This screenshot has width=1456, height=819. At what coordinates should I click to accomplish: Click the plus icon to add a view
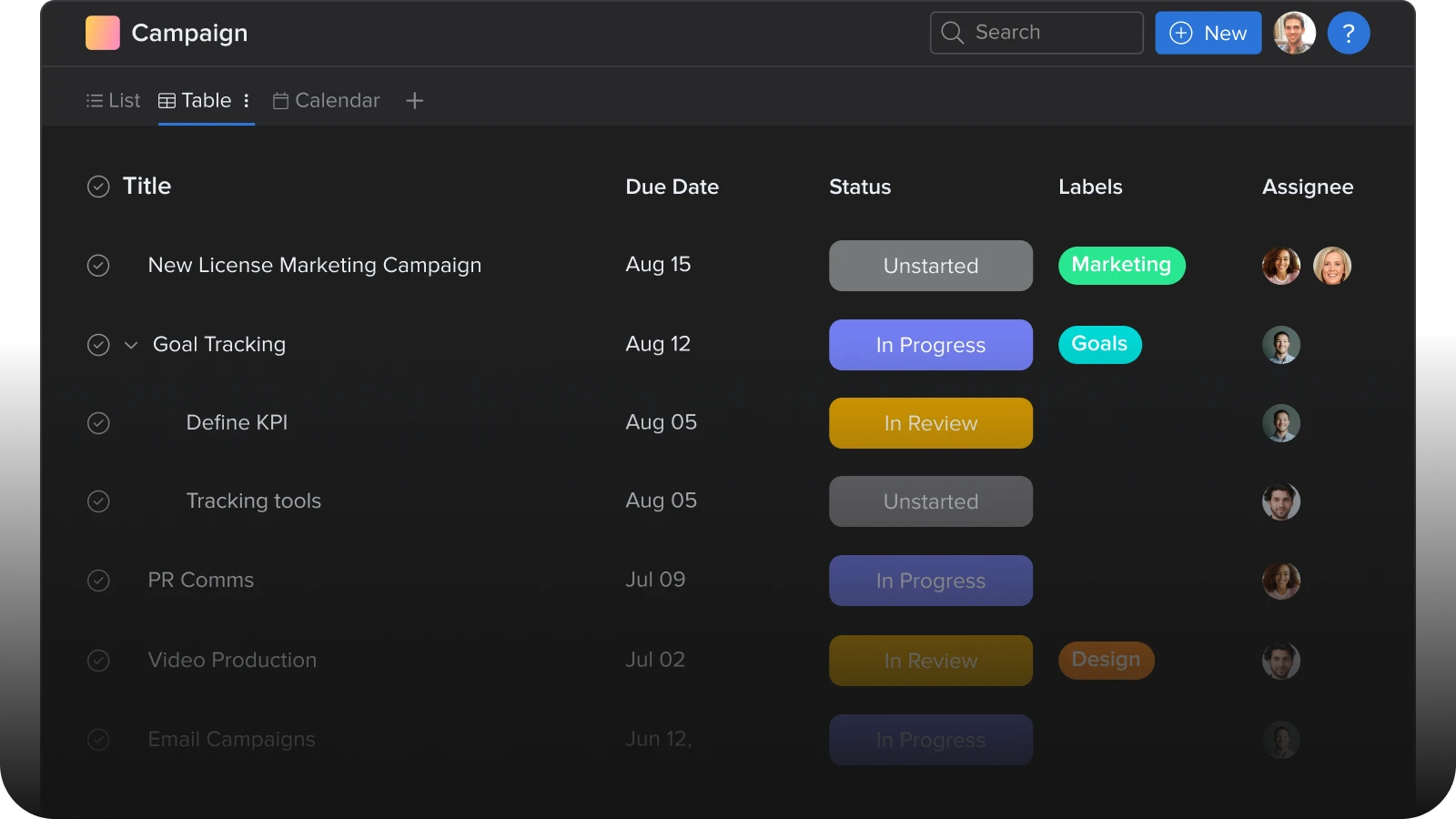point(414,101)
